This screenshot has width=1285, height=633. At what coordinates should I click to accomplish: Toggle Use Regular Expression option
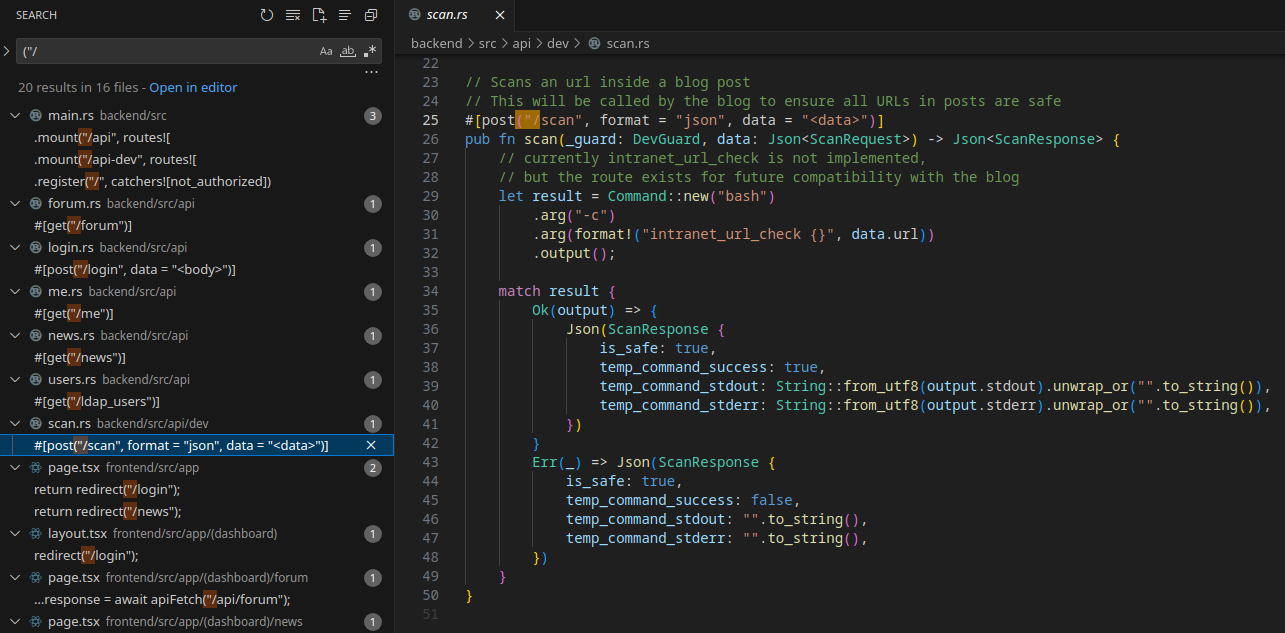pyautogui.click(x=370, y=51)
